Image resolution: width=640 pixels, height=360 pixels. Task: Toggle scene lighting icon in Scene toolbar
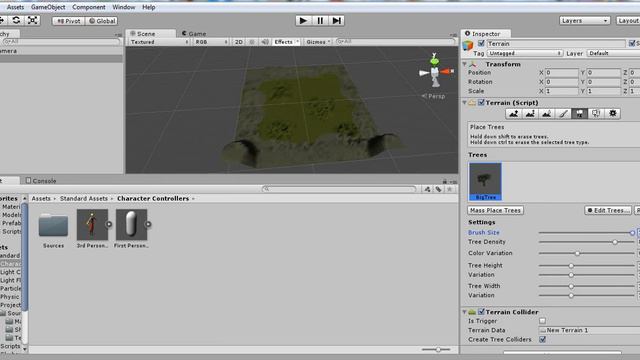pos(252,42)
